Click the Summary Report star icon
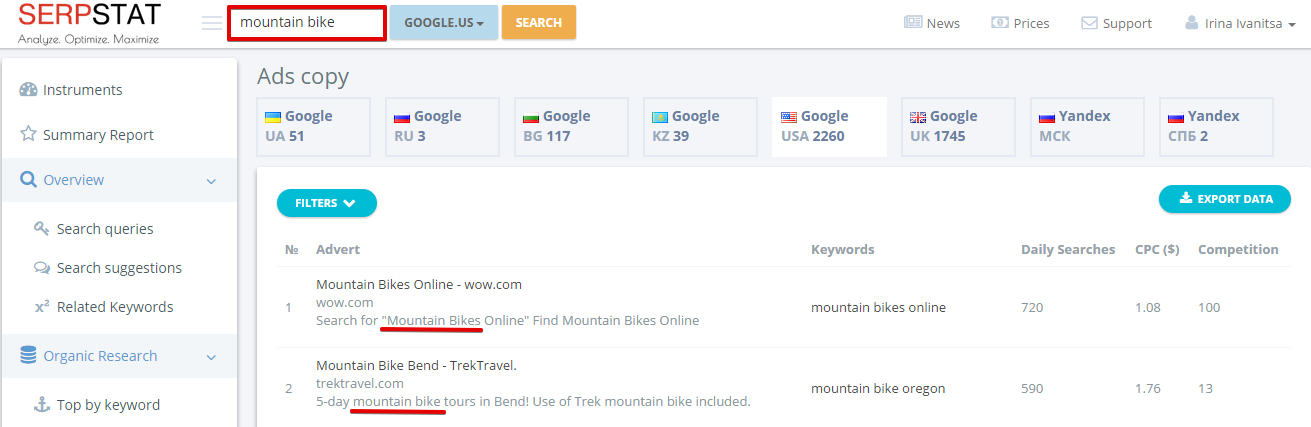This screenshot has width=1311, height=427. click(28, 134)
